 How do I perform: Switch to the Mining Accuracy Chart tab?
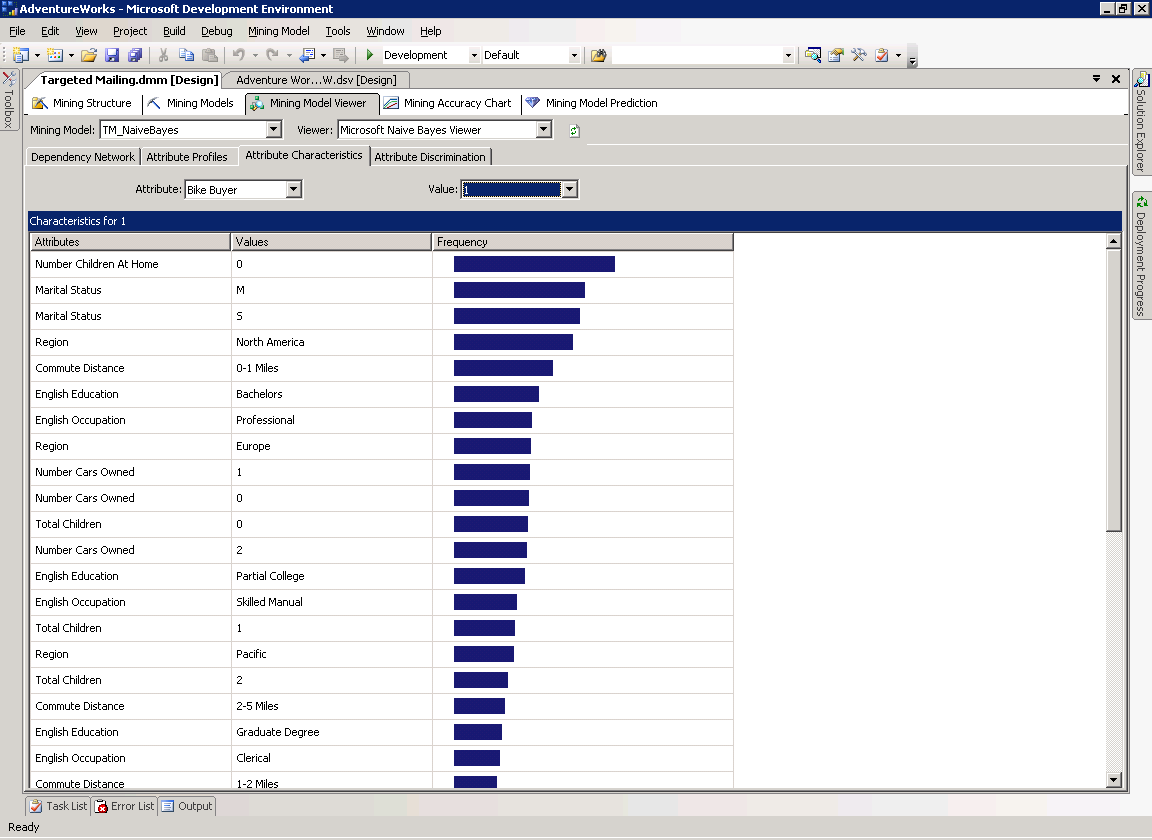447,103
